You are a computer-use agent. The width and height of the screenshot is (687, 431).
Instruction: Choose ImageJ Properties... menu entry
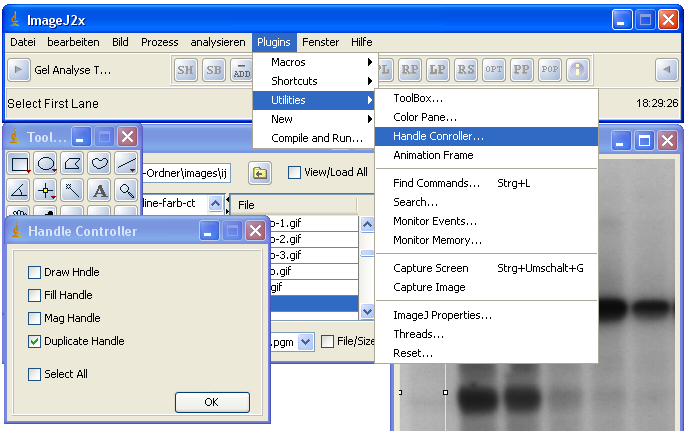tap(486, 315)
